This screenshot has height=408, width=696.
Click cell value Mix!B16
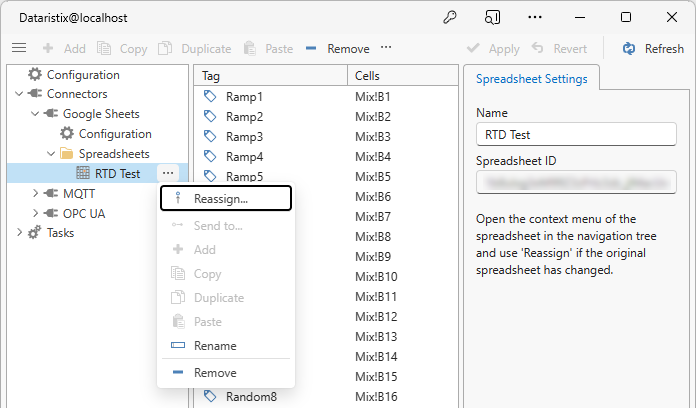[x=376, y=396]
